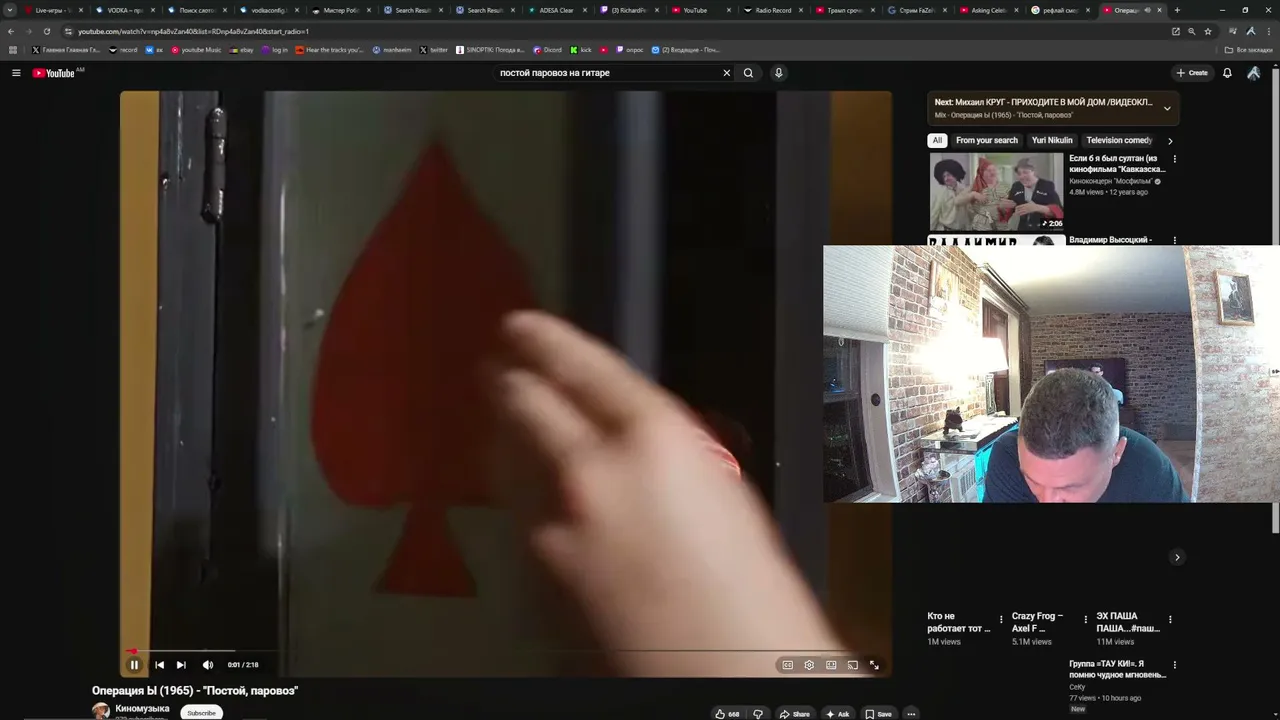Image resolution: width=1280 pixels, height=720 pixels.
Task: Select the From your search chip
Action: pos(987,141)
